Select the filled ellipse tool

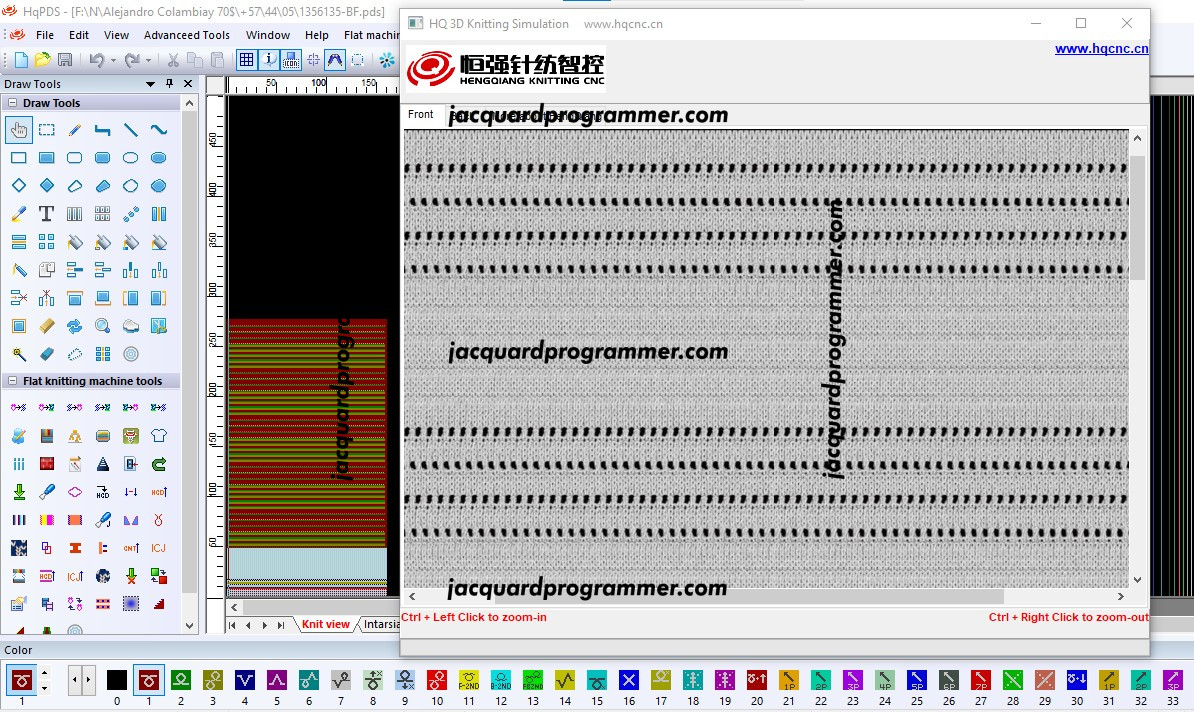(158, 158)
